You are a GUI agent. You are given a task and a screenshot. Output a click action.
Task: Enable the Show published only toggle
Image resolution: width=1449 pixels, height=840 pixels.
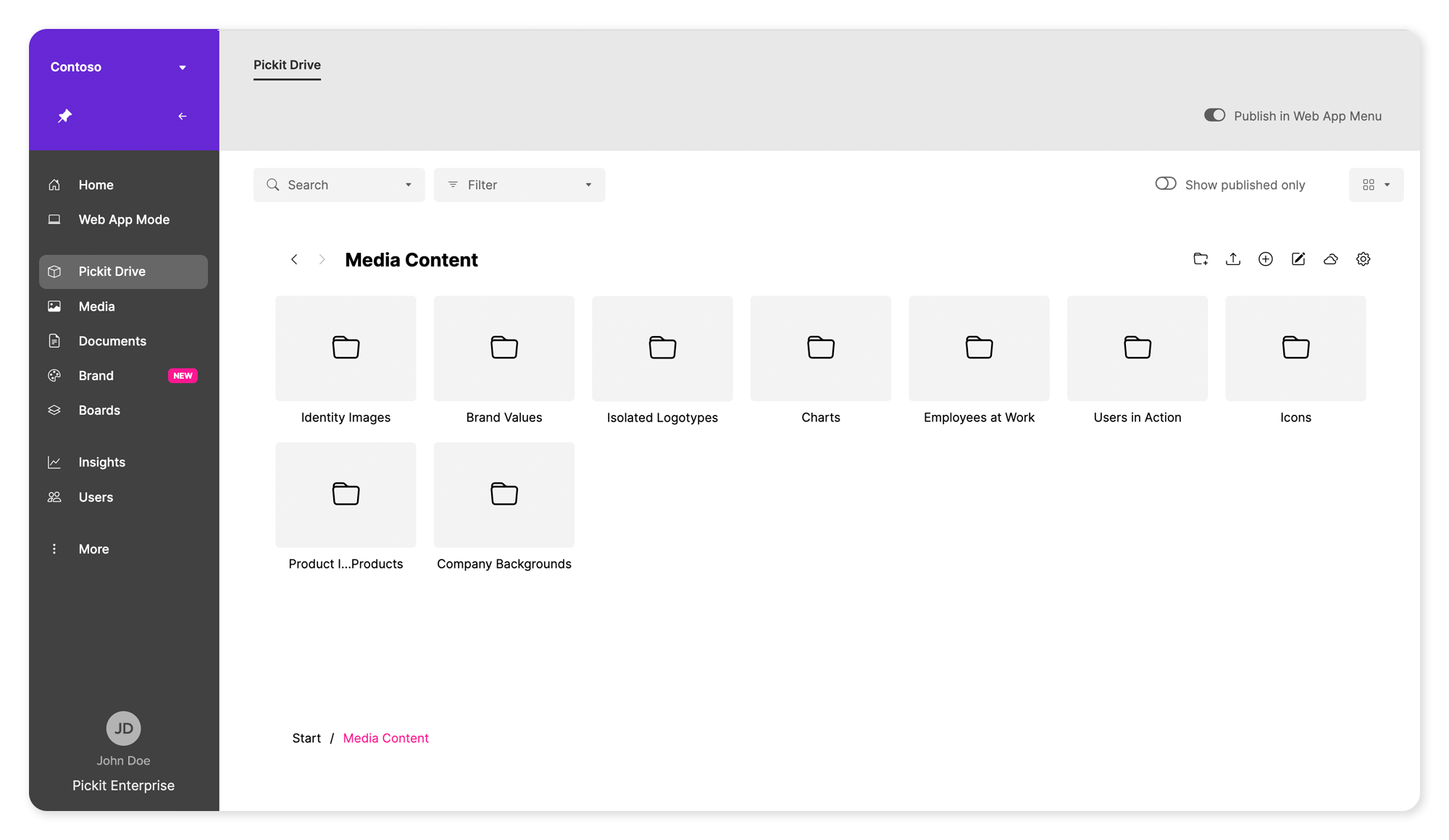[1166, 184]
